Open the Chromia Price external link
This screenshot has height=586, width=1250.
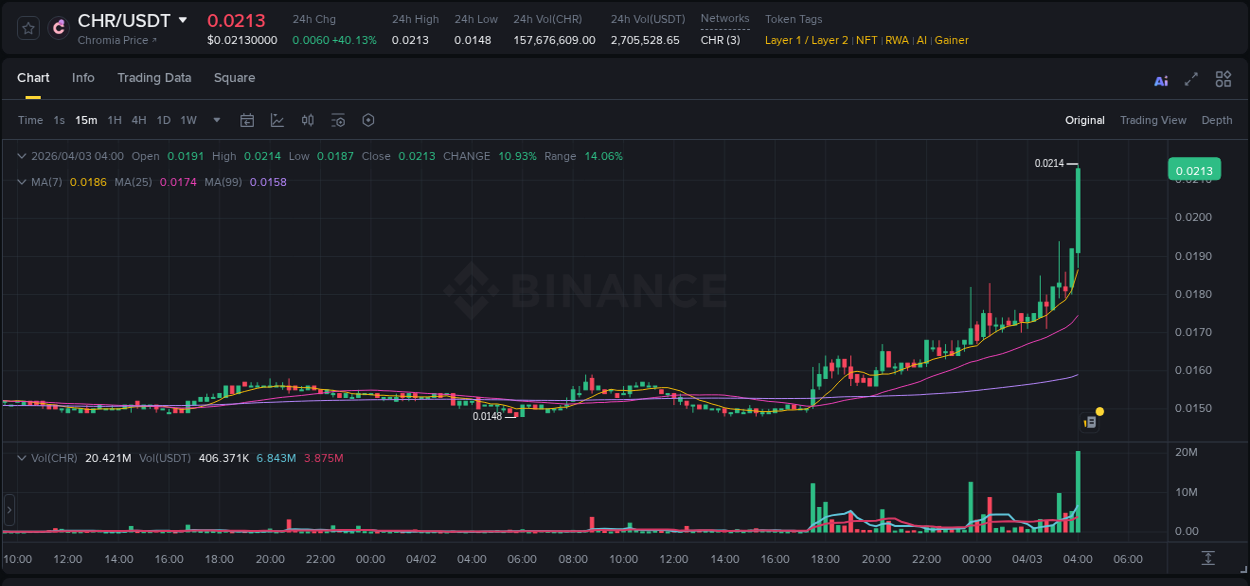coord(116,40)
